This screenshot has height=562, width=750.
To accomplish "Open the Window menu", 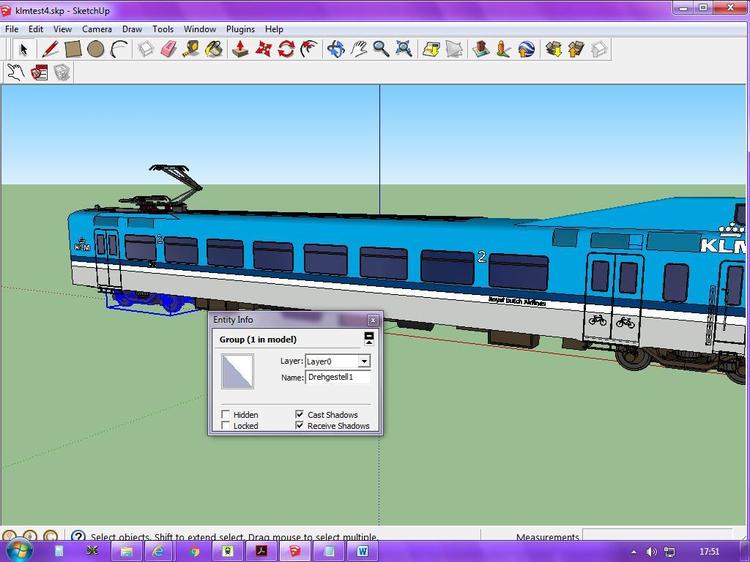I will (200, 29).
